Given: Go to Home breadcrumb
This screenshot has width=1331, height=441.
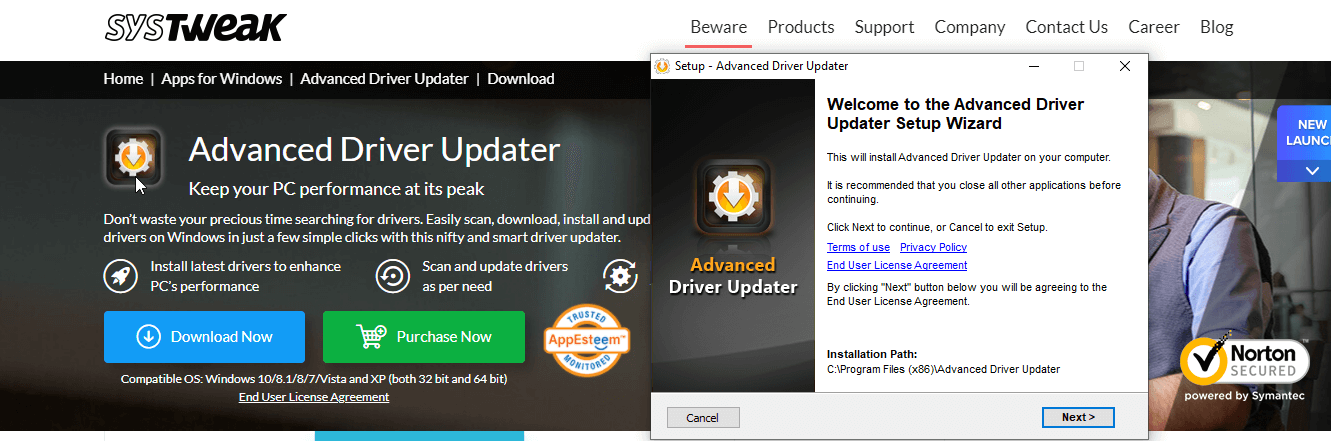Looking at the screenshot, I should (123, 79).
